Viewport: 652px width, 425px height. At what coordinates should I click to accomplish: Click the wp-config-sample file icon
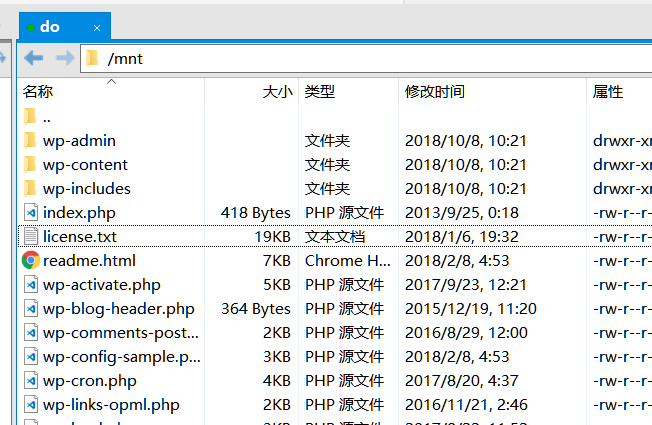click(31, 356)
